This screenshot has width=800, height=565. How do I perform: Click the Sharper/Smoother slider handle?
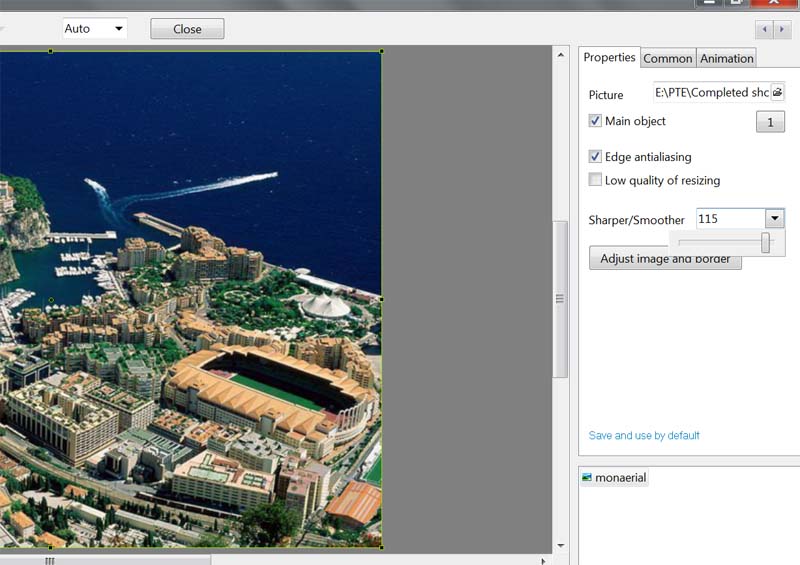pos(766,243)
